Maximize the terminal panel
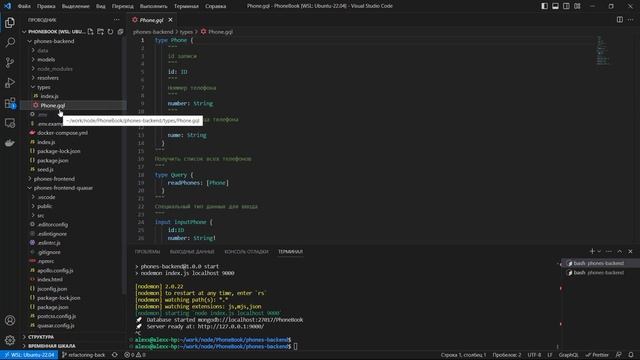Screen dimensions: 640x360 click(x=620, y=251)
